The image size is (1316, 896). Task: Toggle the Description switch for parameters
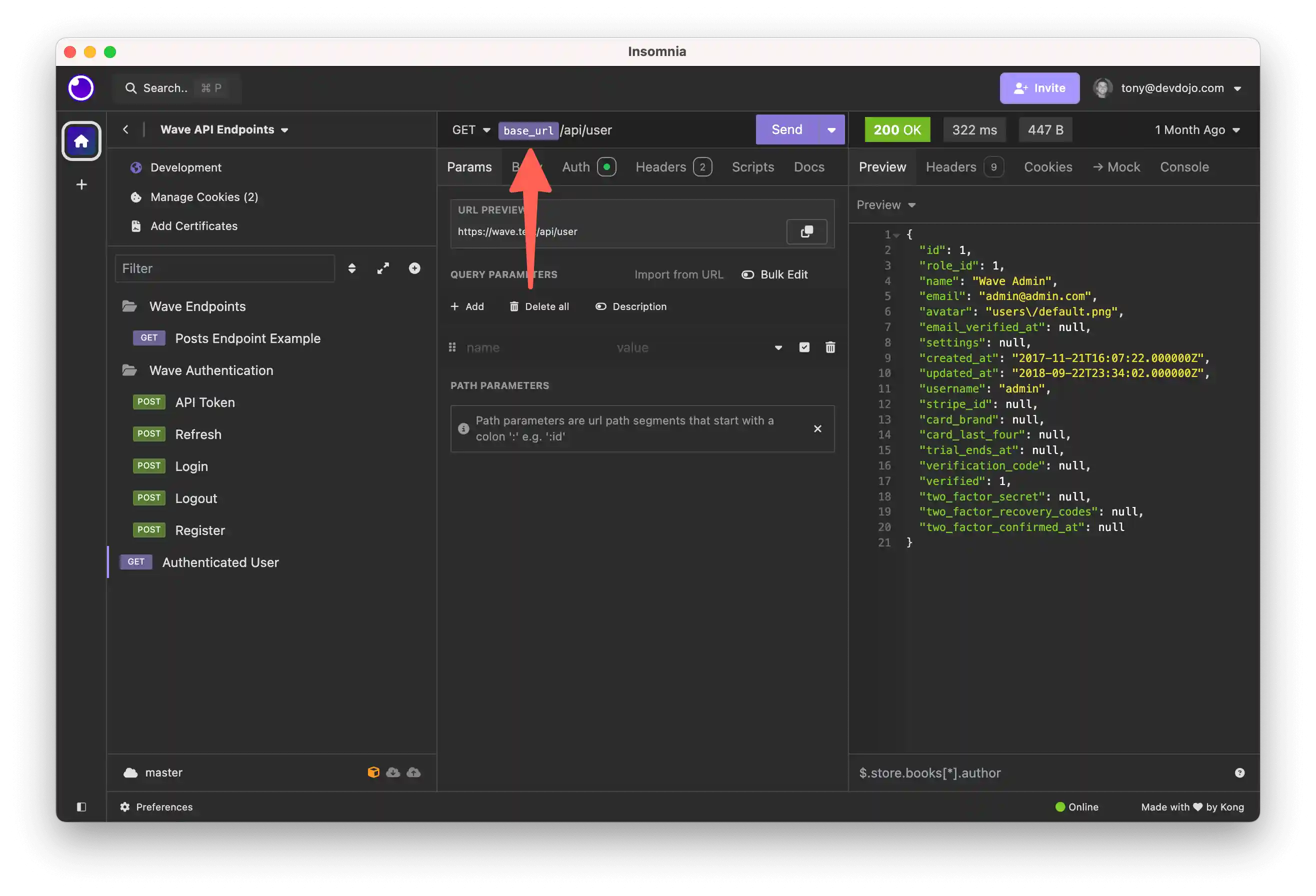[x=601, y=306]
